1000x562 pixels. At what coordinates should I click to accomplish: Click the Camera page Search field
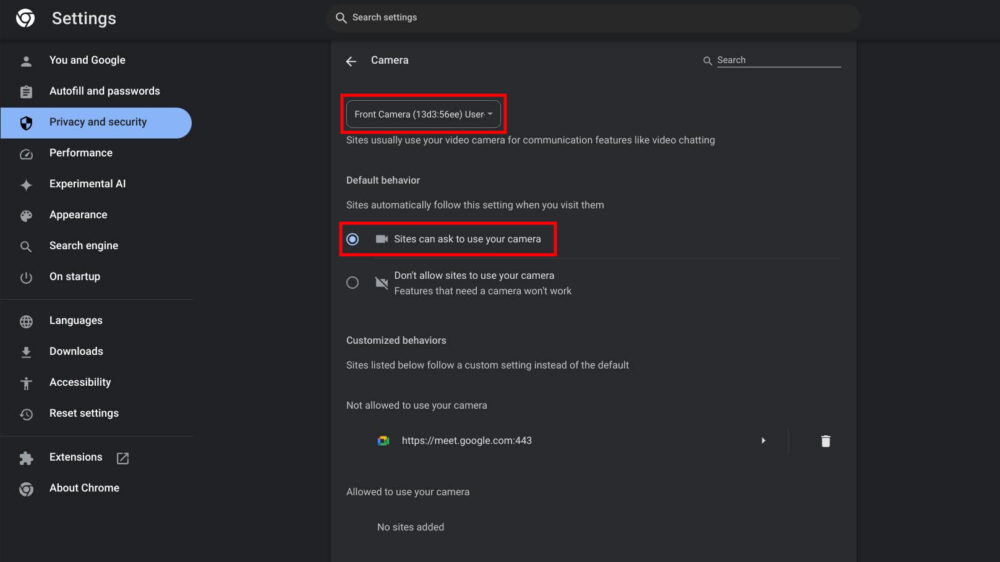[777, 60]
